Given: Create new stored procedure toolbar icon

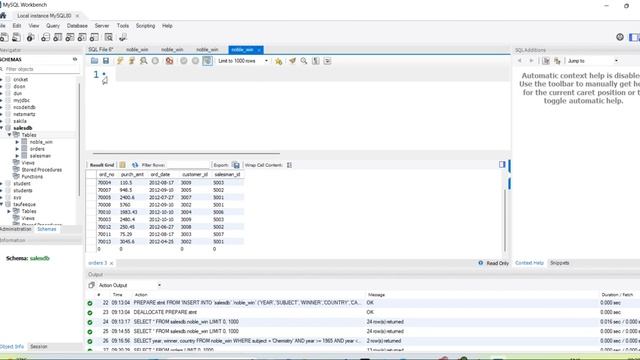Looking at the screenshot, I should pos(82,37).
